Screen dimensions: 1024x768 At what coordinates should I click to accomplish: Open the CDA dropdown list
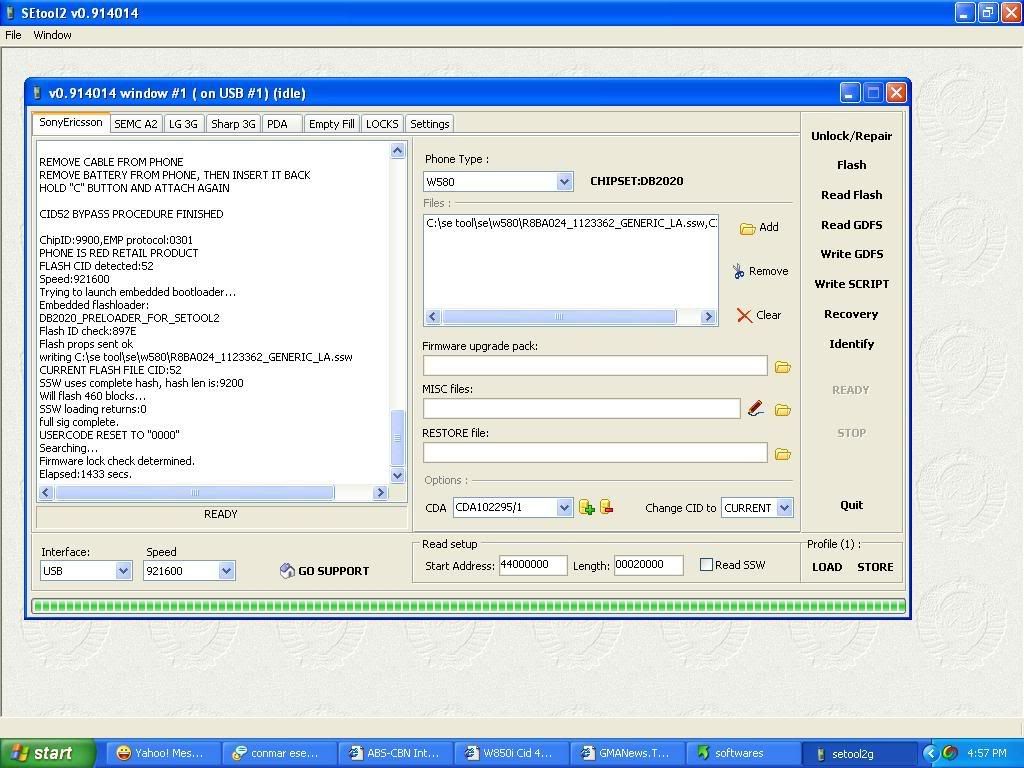[564, 507]
